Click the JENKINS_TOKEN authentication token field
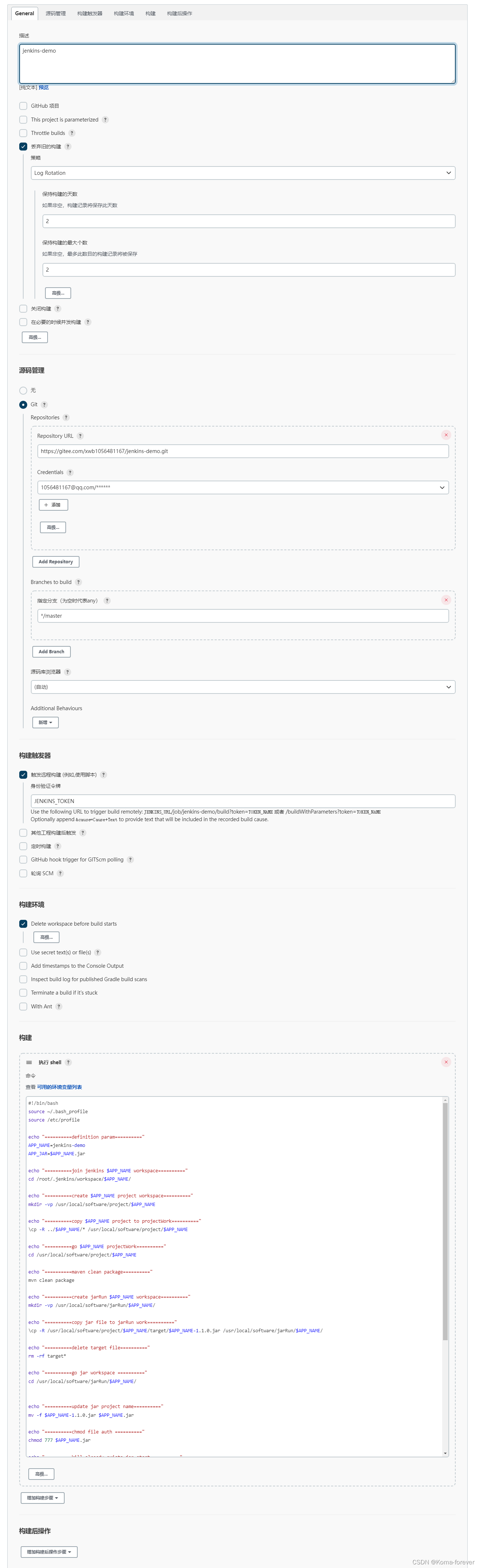The width and height of the screenshot is (480, 1568). pos(243,801)
